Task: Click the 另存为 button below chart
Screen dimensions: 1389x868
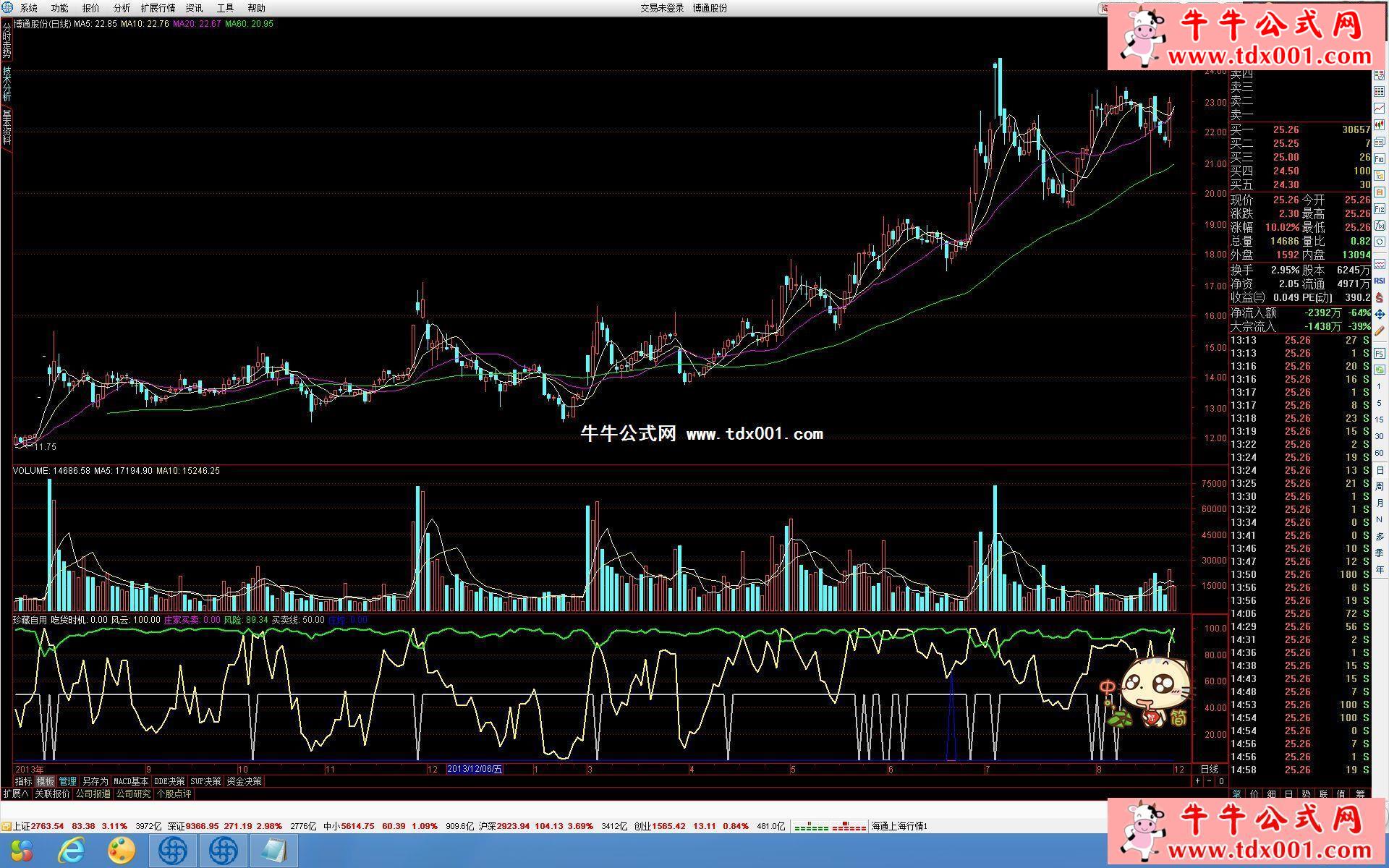Action: point(95,781)
